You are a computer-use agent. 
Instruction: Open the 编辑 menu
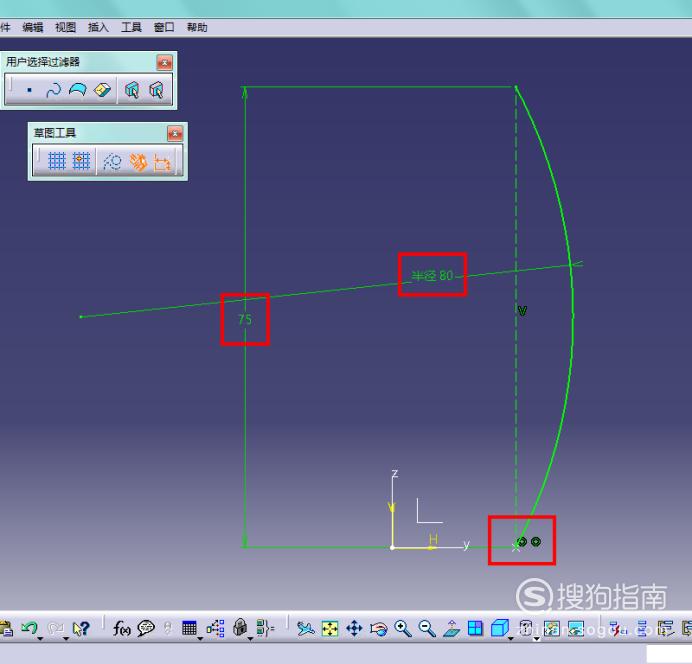(33, 27)
